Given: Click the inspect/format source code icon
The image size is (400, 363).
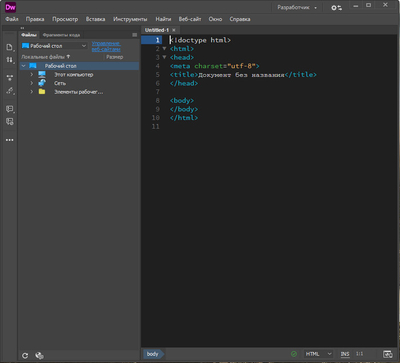Looking at the screenshot, I should (9, 91).
